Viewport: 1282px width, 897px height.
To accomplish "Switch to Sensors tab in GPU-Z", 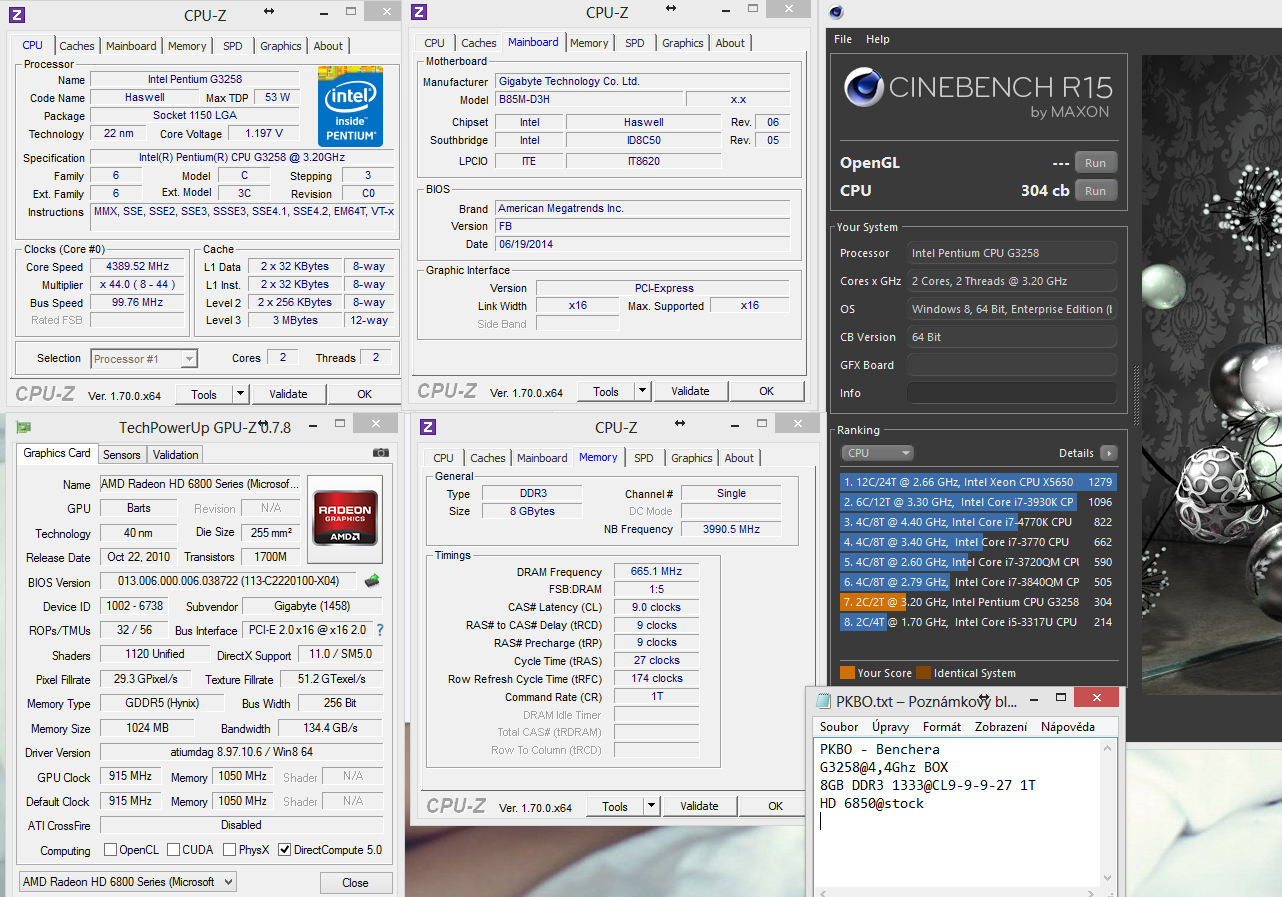I will click(x=122, y=454).
